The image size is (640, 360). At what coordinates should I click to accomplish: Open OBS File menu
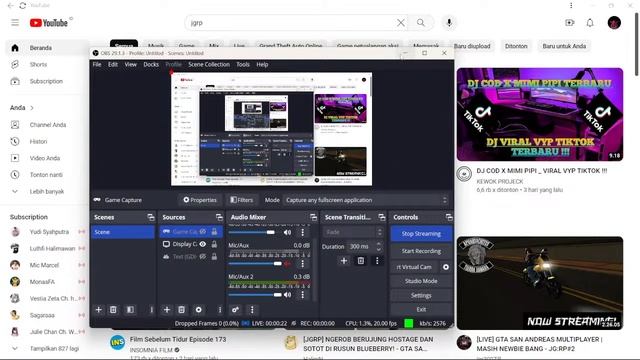[97, 64]
